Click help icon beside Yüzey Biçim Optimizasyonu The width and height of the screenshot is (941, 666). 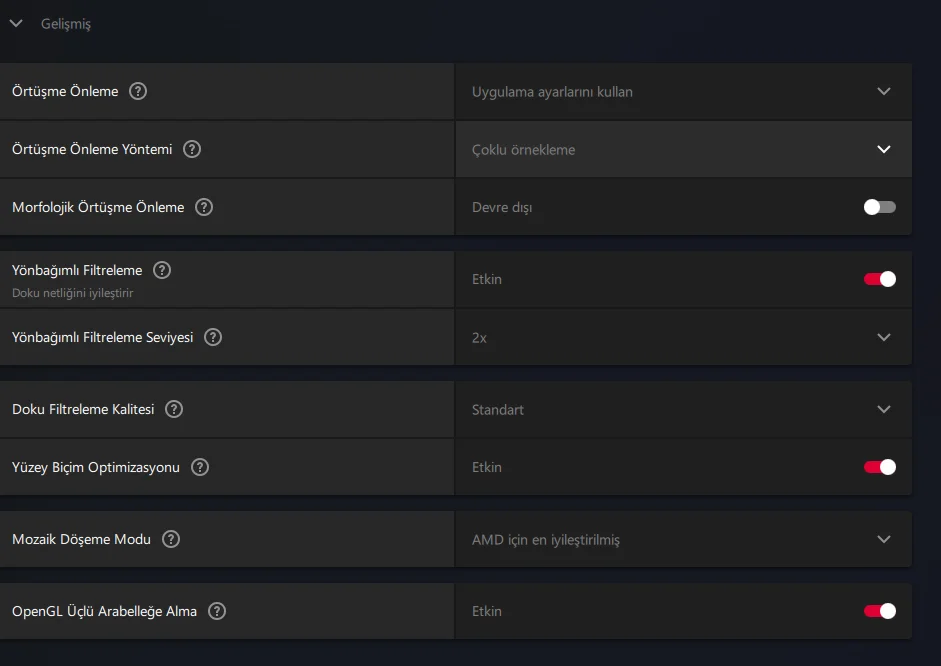[x=200, y=467]
